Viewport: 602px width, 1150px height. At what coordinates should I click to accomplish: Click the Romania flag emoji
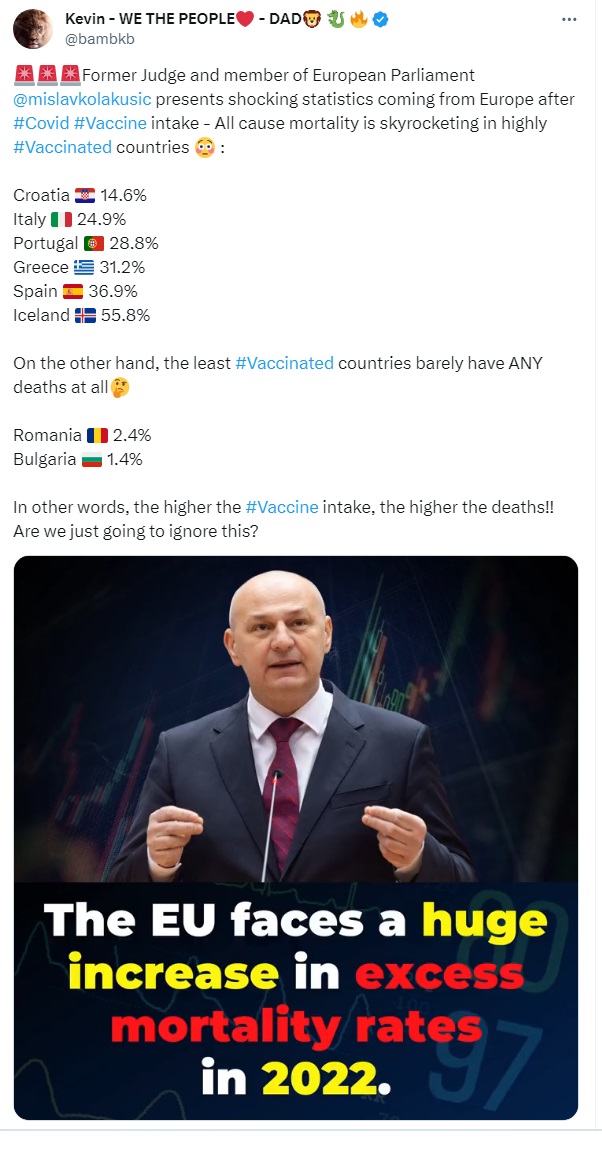(x=97, y=435)
